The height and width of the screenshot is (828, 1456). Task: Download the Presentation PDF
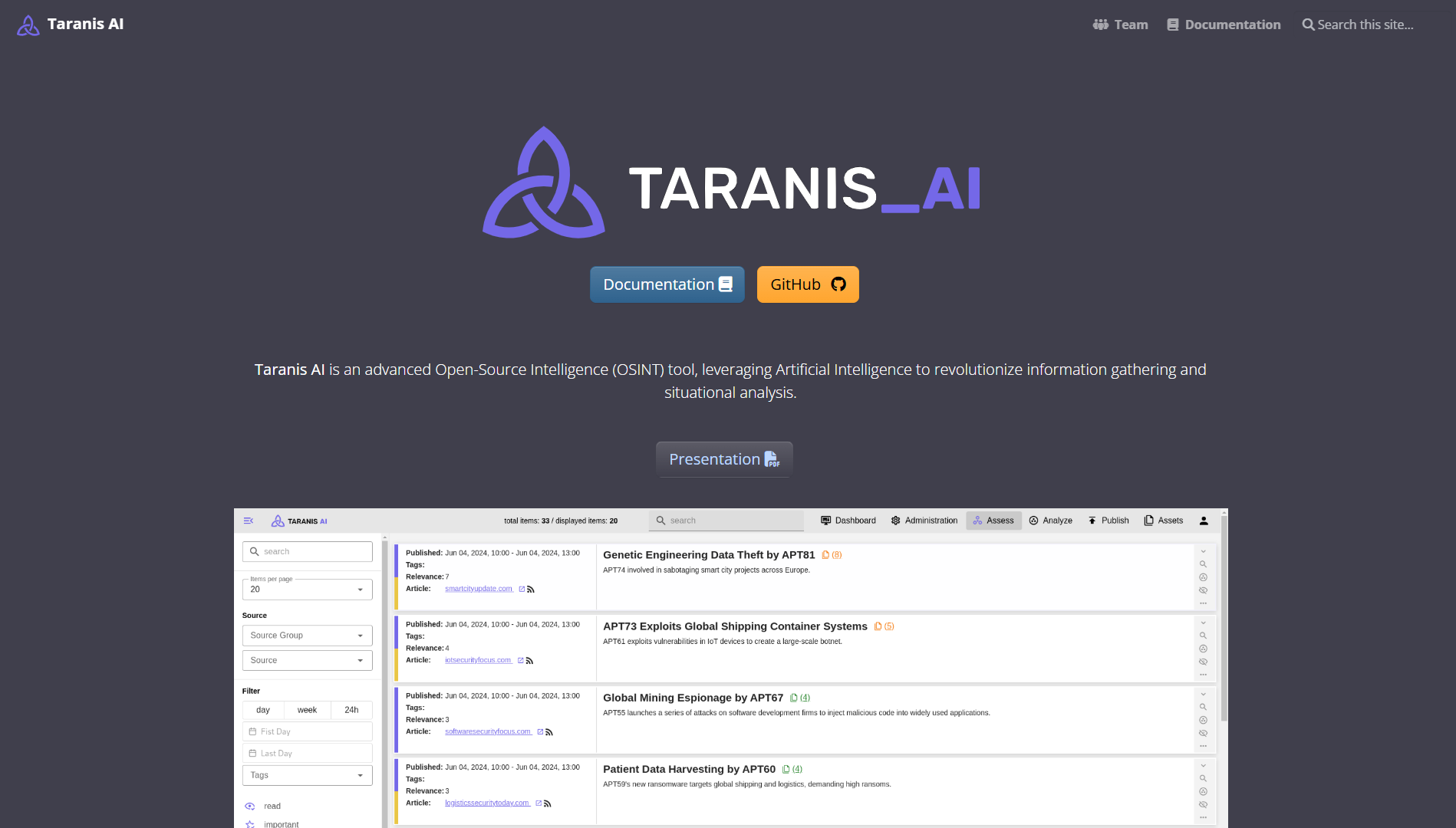pyautogui.click(x=723, y=459)
